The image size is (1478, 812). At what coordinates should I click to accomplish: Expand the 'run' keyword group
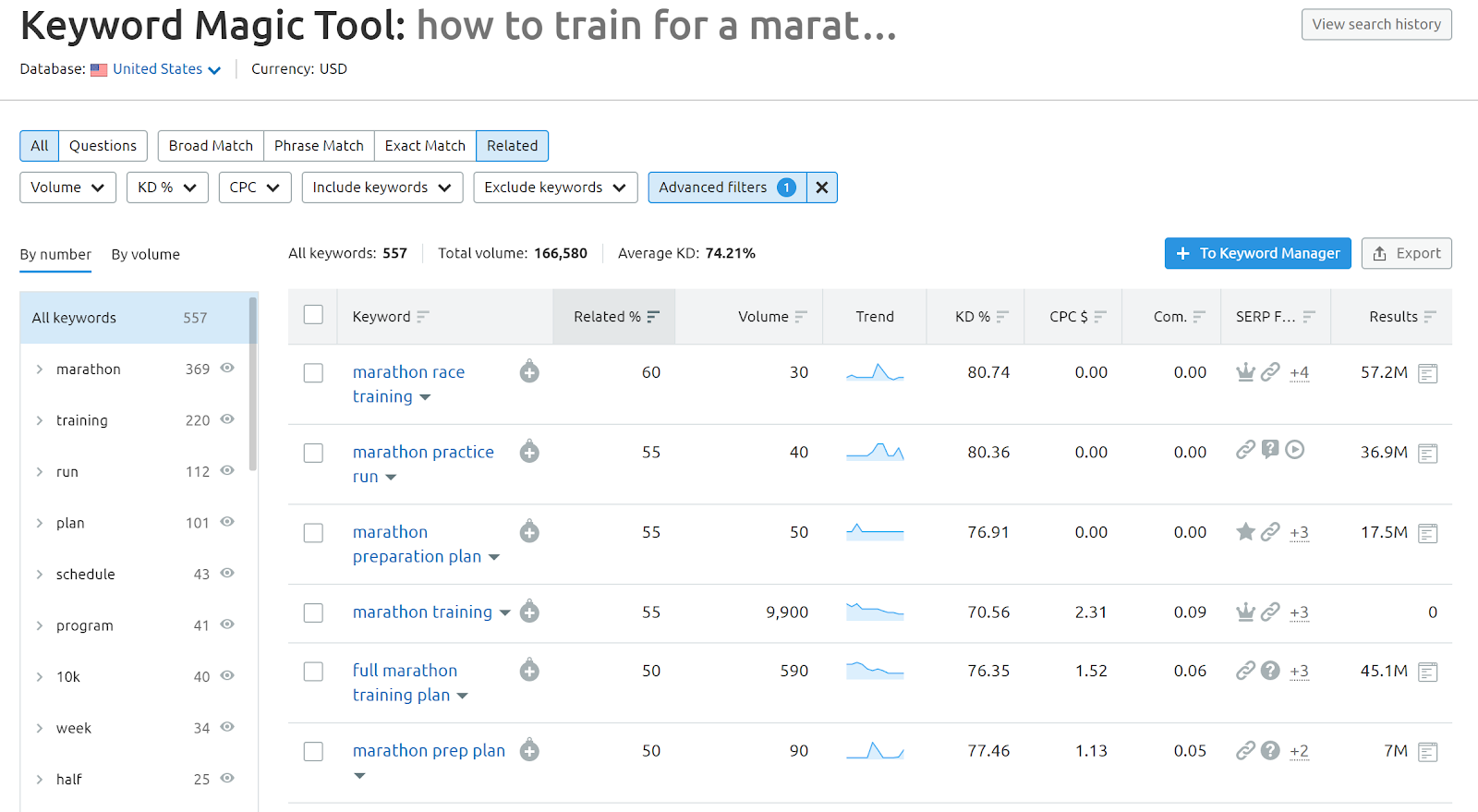pos(40,472)
